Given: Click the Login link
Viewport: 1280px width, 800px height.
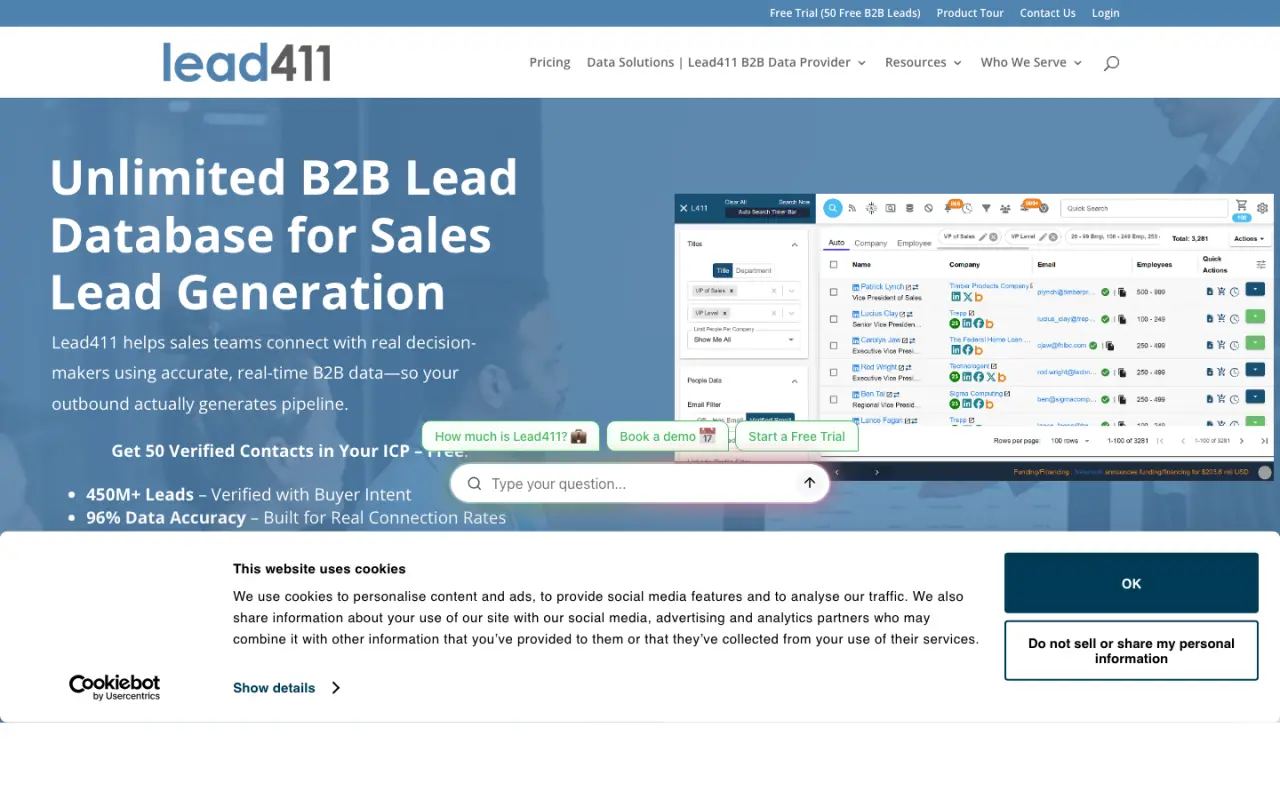Looking at the screenshot, I should (x=1106, y=13).
